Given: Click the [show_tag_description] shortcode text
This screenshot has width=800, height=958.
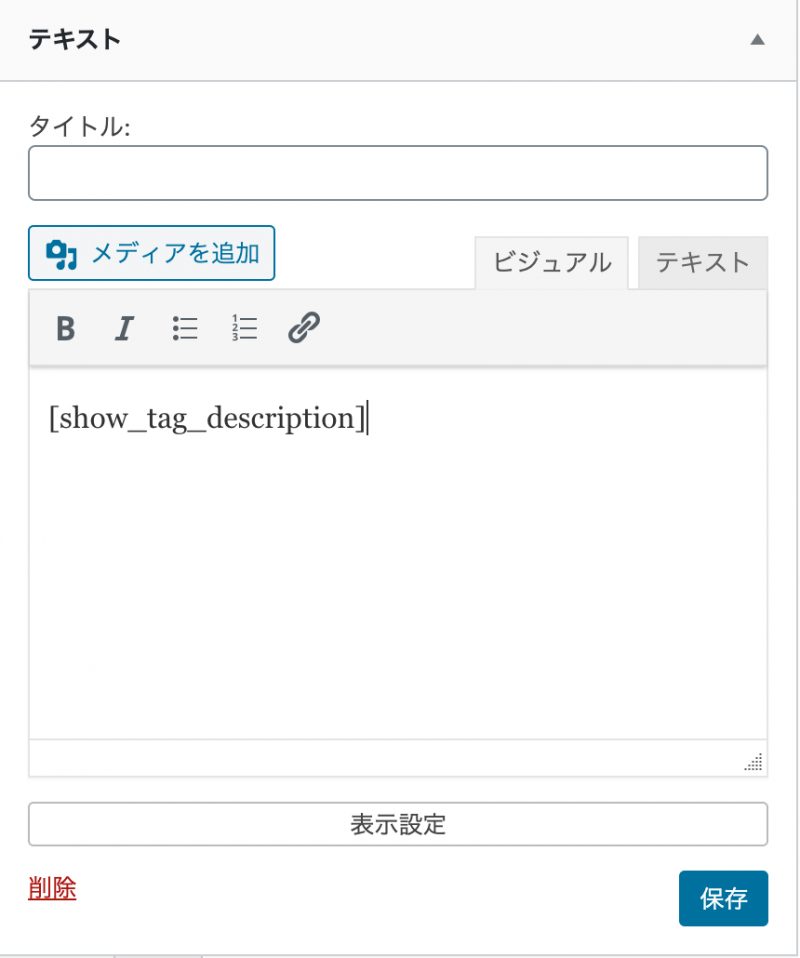Looking at the screenshot, I should [208, 418].
